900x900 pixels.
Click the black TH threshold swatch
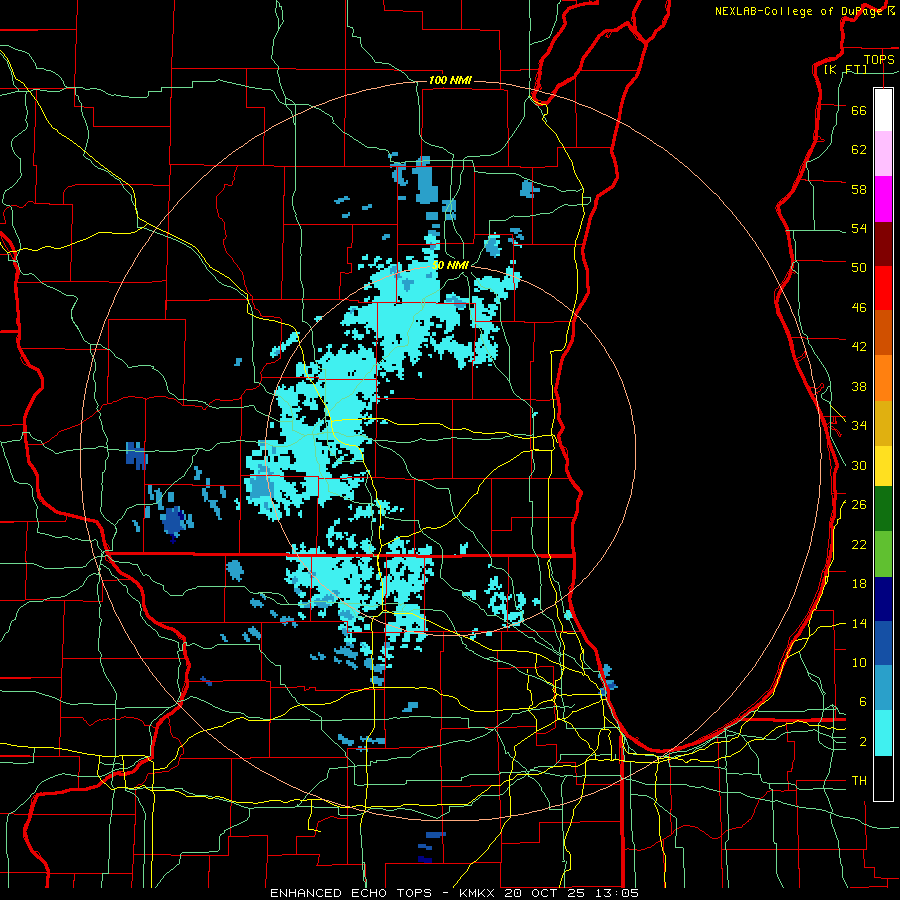click(x=883, y=778)
